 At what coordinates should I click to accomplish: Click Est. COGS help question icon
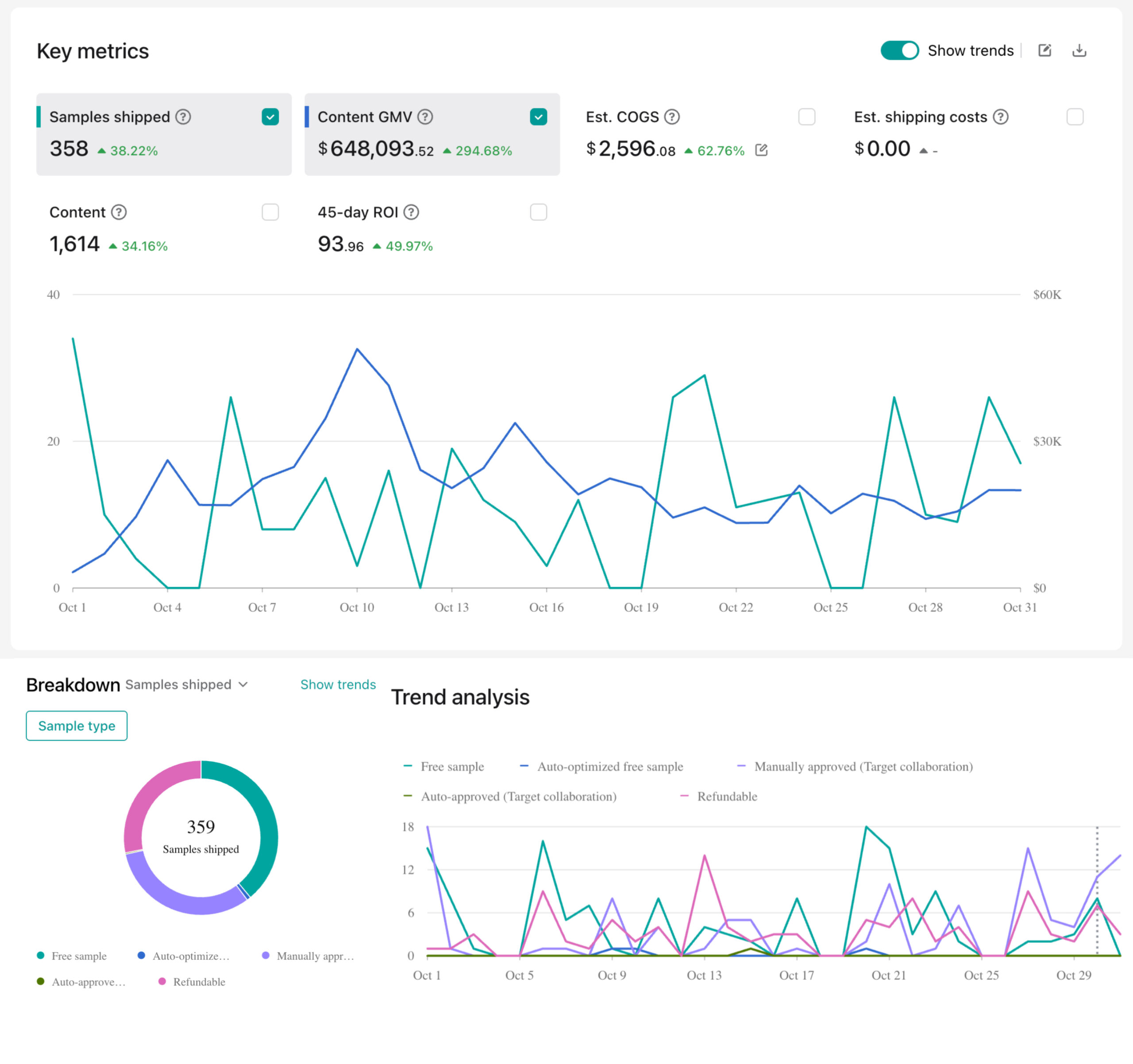tap(672, 117)
